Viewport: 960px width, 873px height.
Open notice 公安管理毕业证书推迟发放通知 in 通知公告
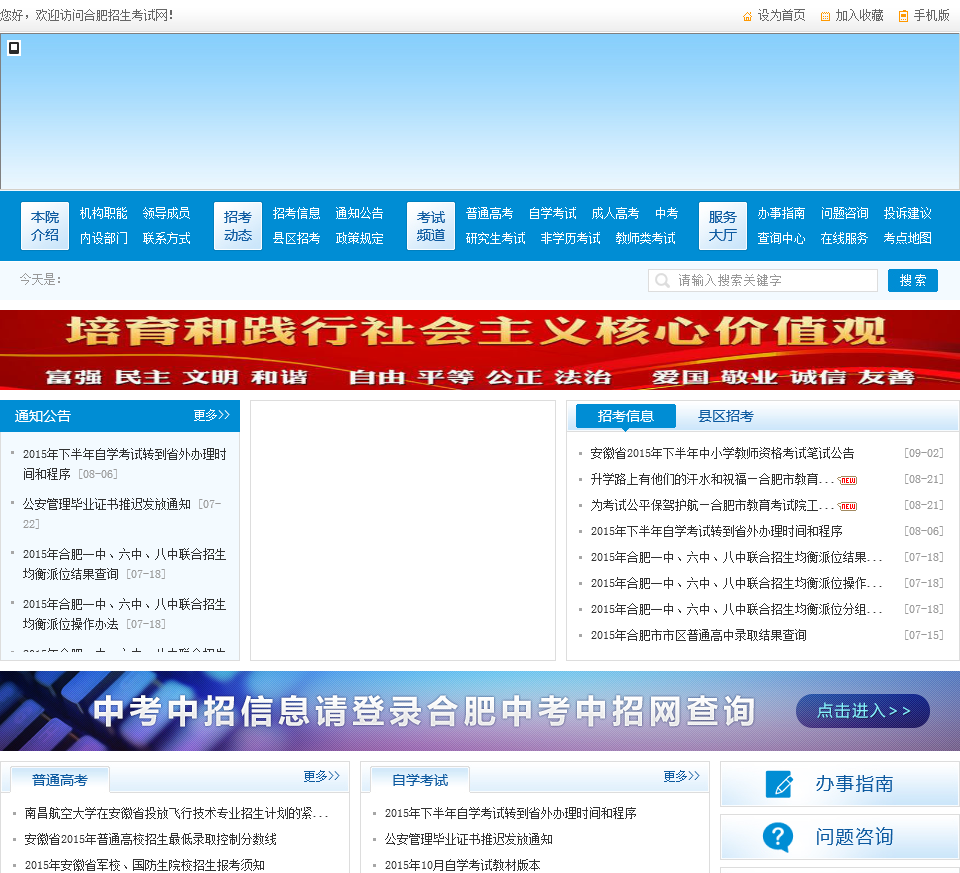point(107,504)
